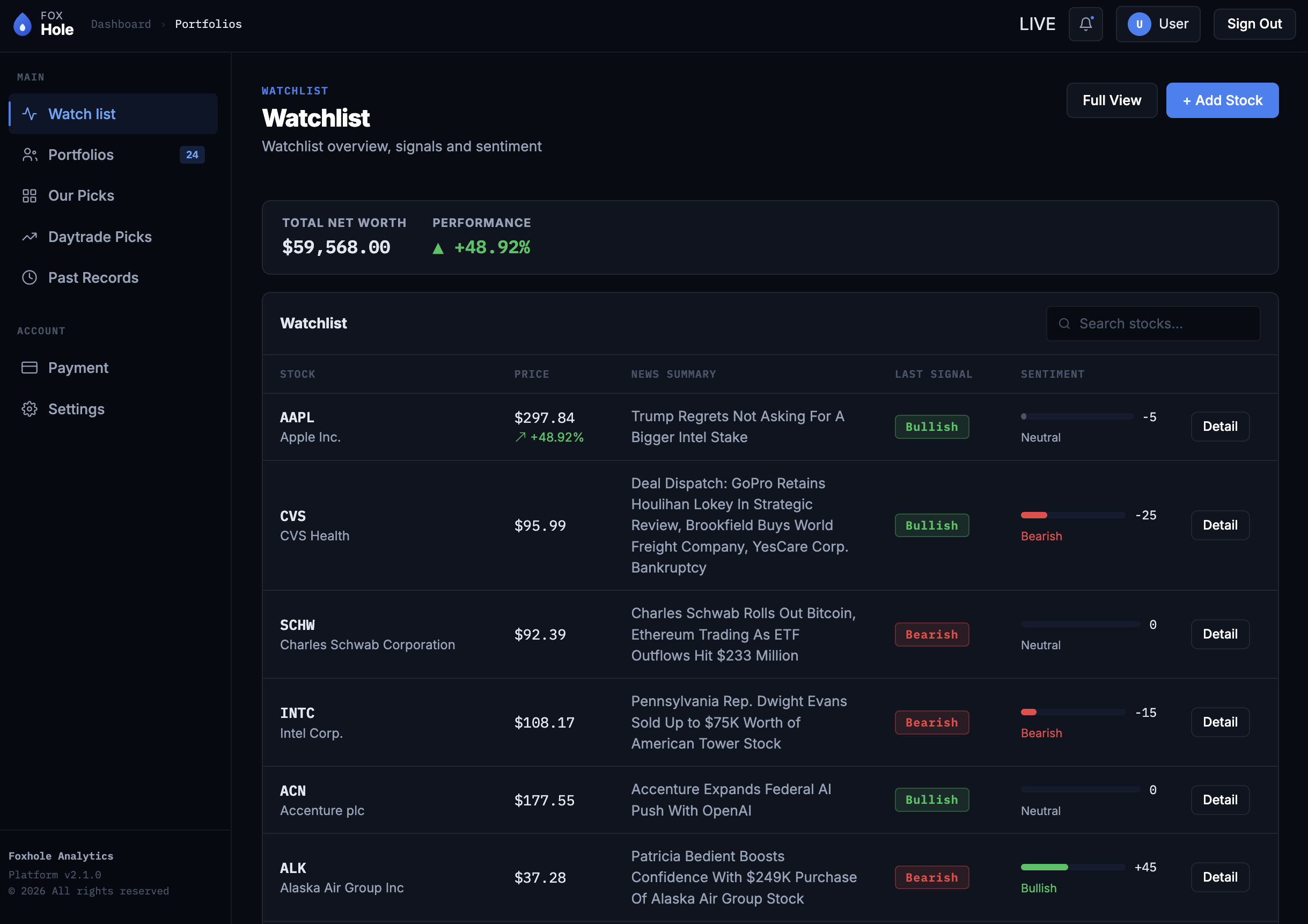Click the $108.17 INTC price
The width and height of the screenshot is (1308, 924).
[544, 722]
